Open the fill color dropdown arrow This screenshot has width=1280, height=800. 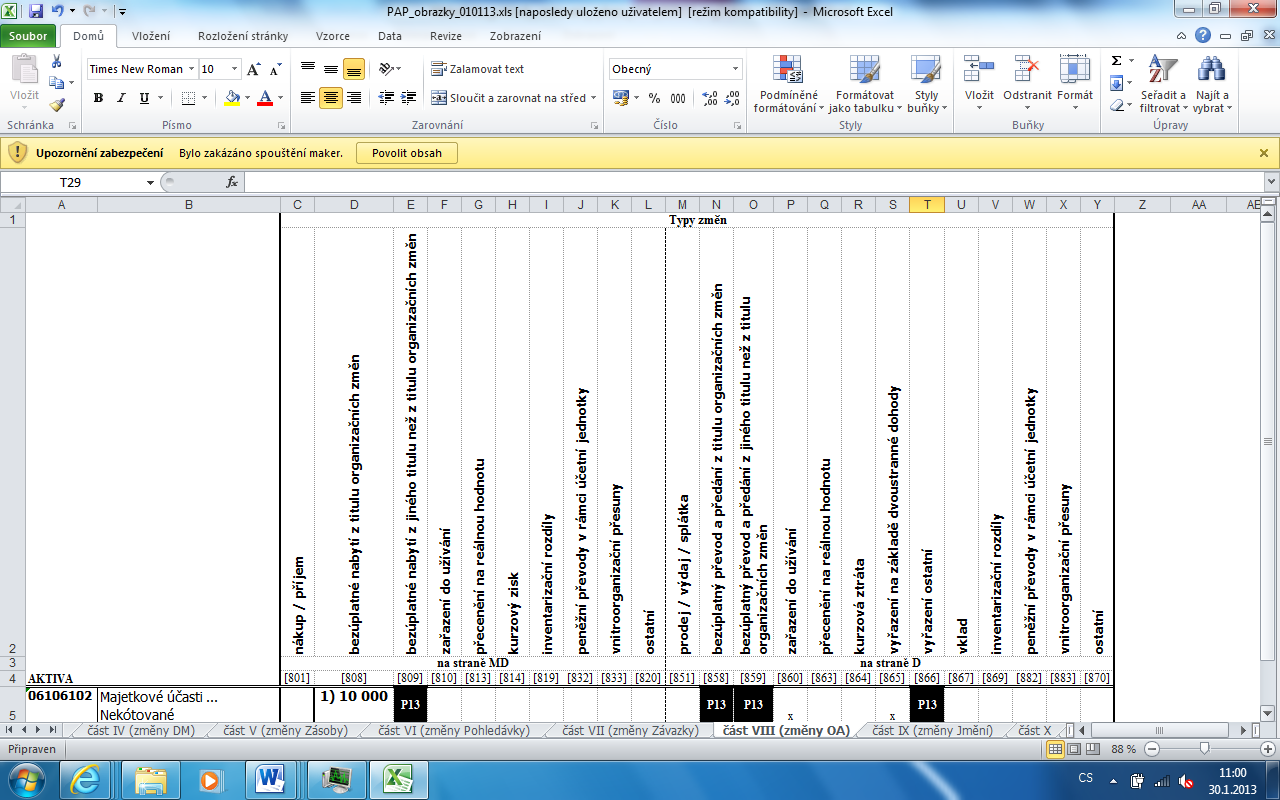pos(247,98)
